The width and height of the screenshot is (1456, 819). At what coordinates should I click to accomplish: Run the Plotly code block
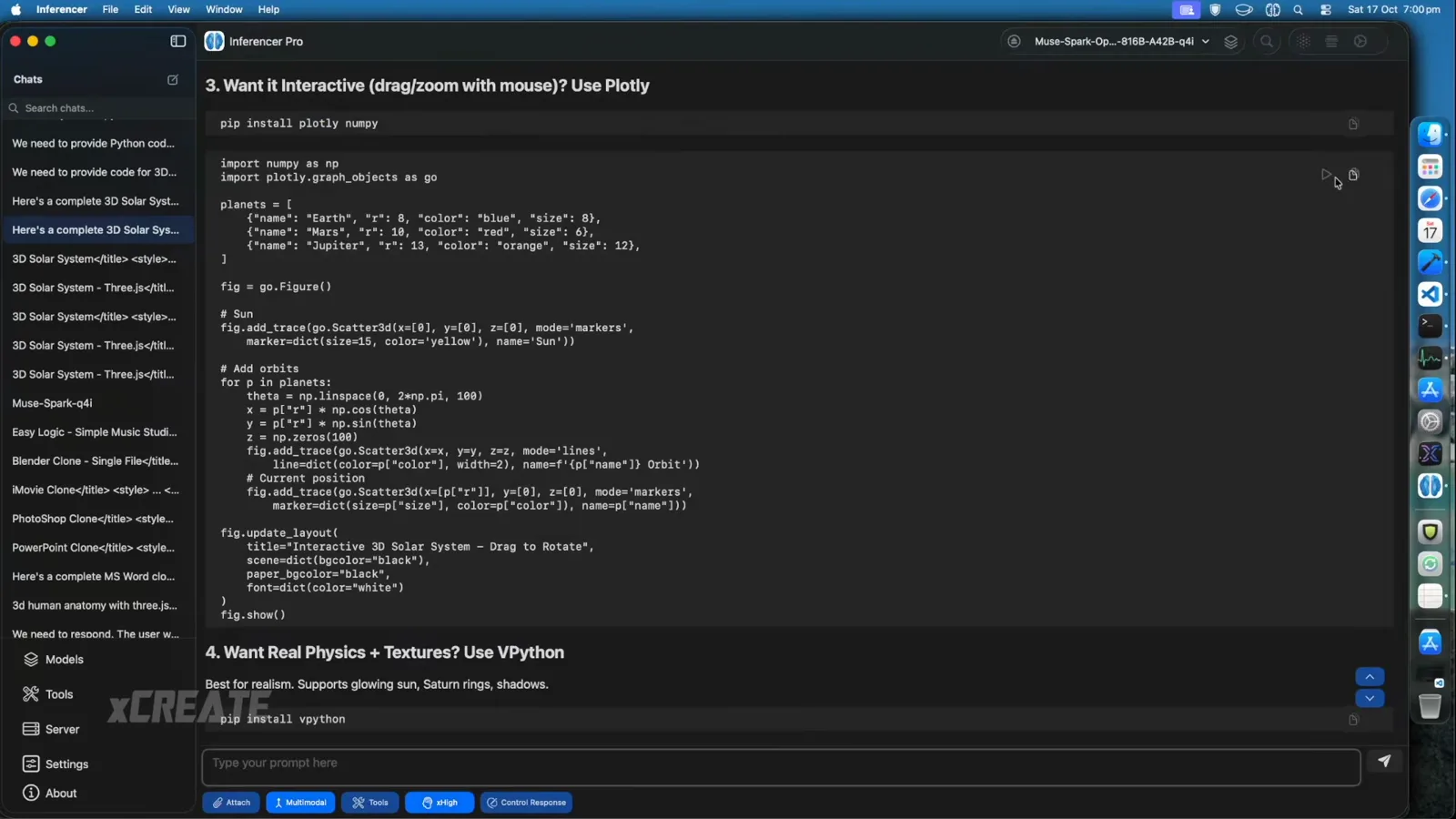(1327, 174)
